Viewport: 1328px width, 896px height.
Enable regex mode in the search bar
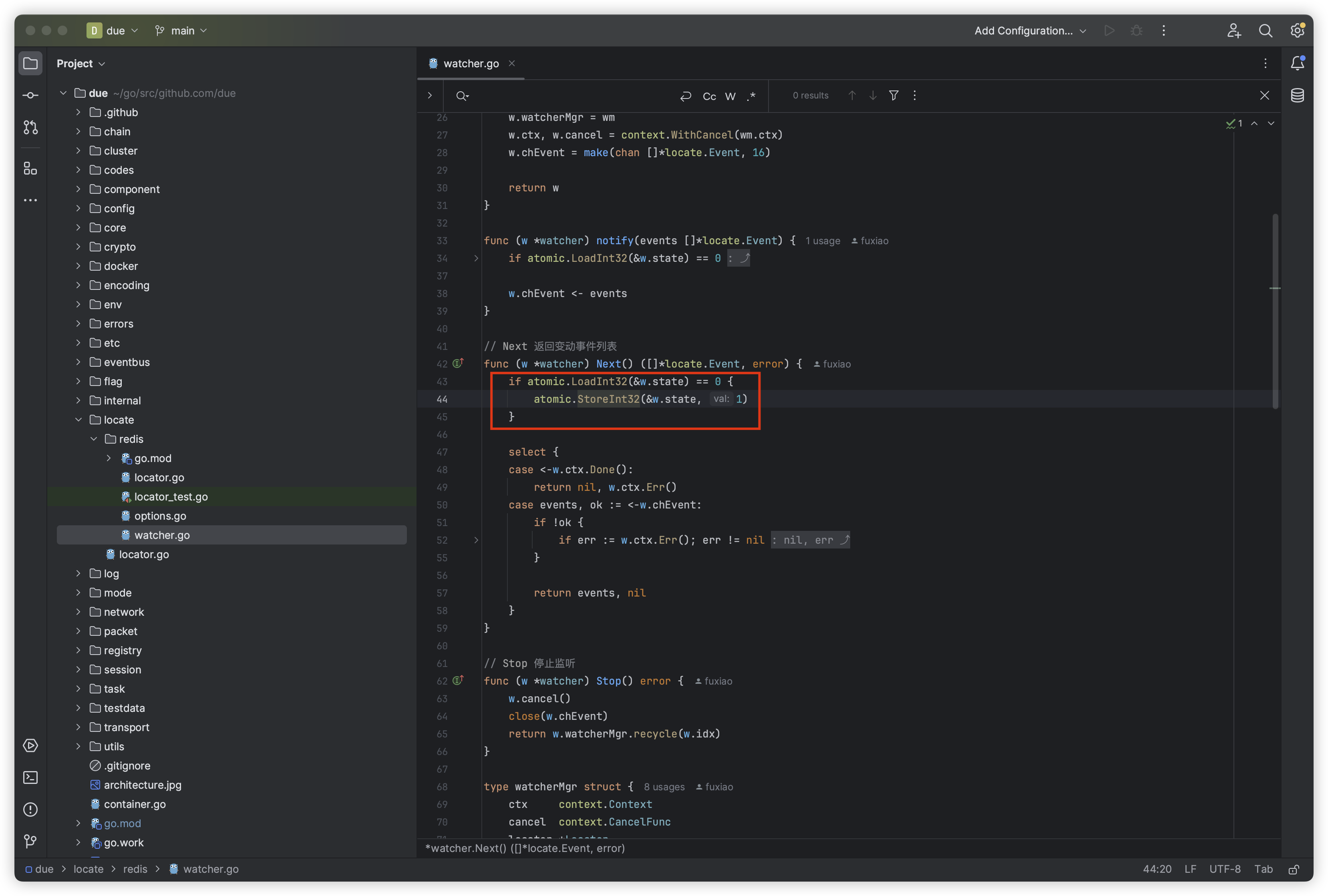coord(751,95)
